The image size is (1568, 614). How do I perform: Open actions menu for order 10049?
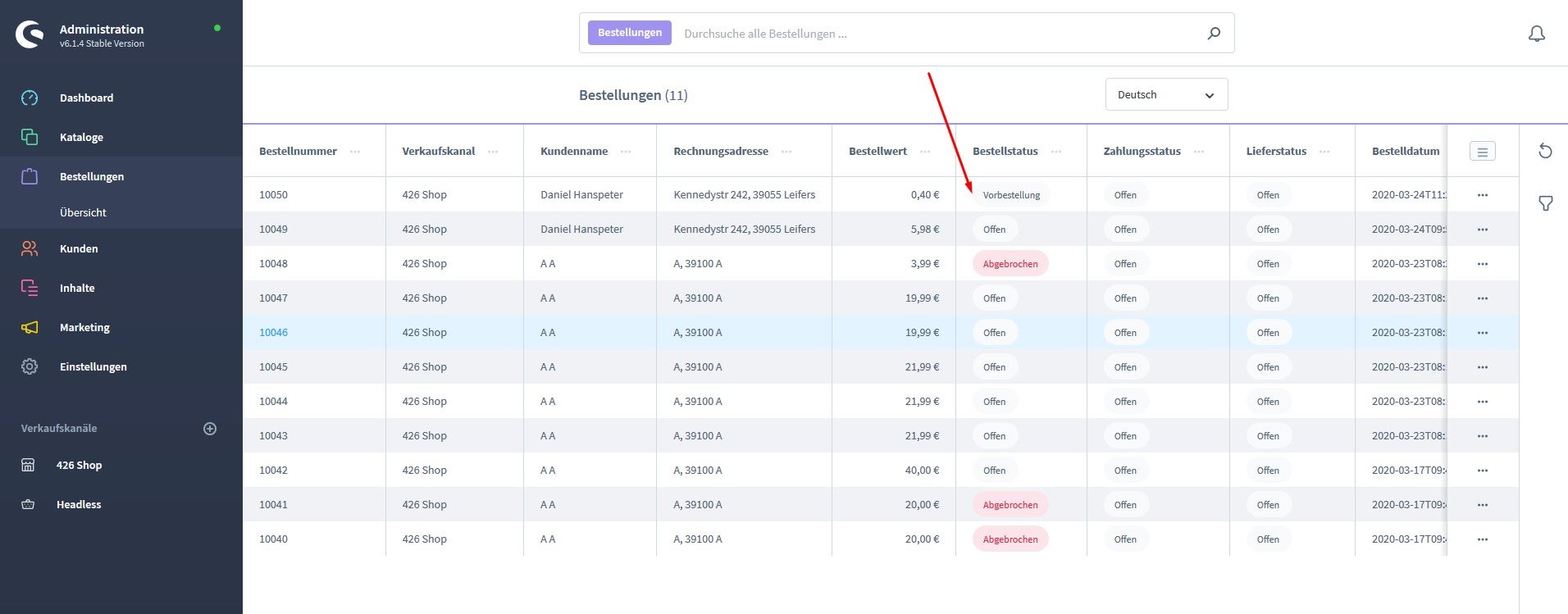tap(1482, 230)
